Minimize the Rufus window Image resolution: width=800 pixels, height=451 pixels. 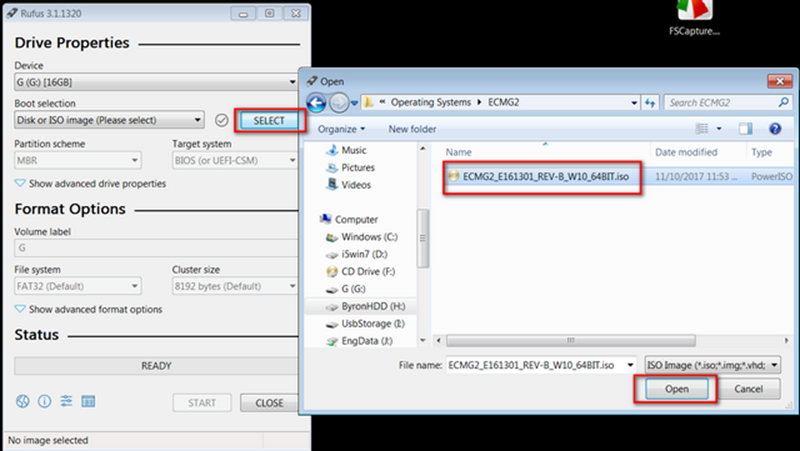[243, 13]
